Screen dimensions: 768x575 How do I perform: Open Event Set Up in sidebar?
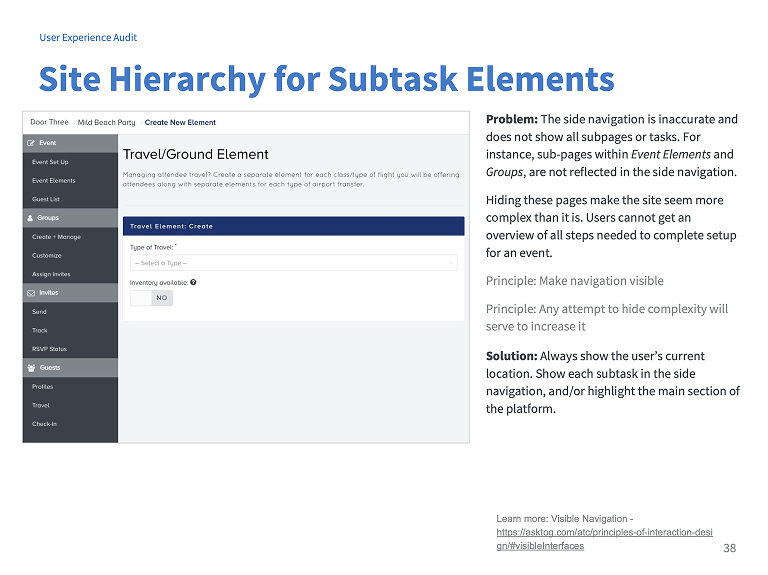[x=50, y=162]
